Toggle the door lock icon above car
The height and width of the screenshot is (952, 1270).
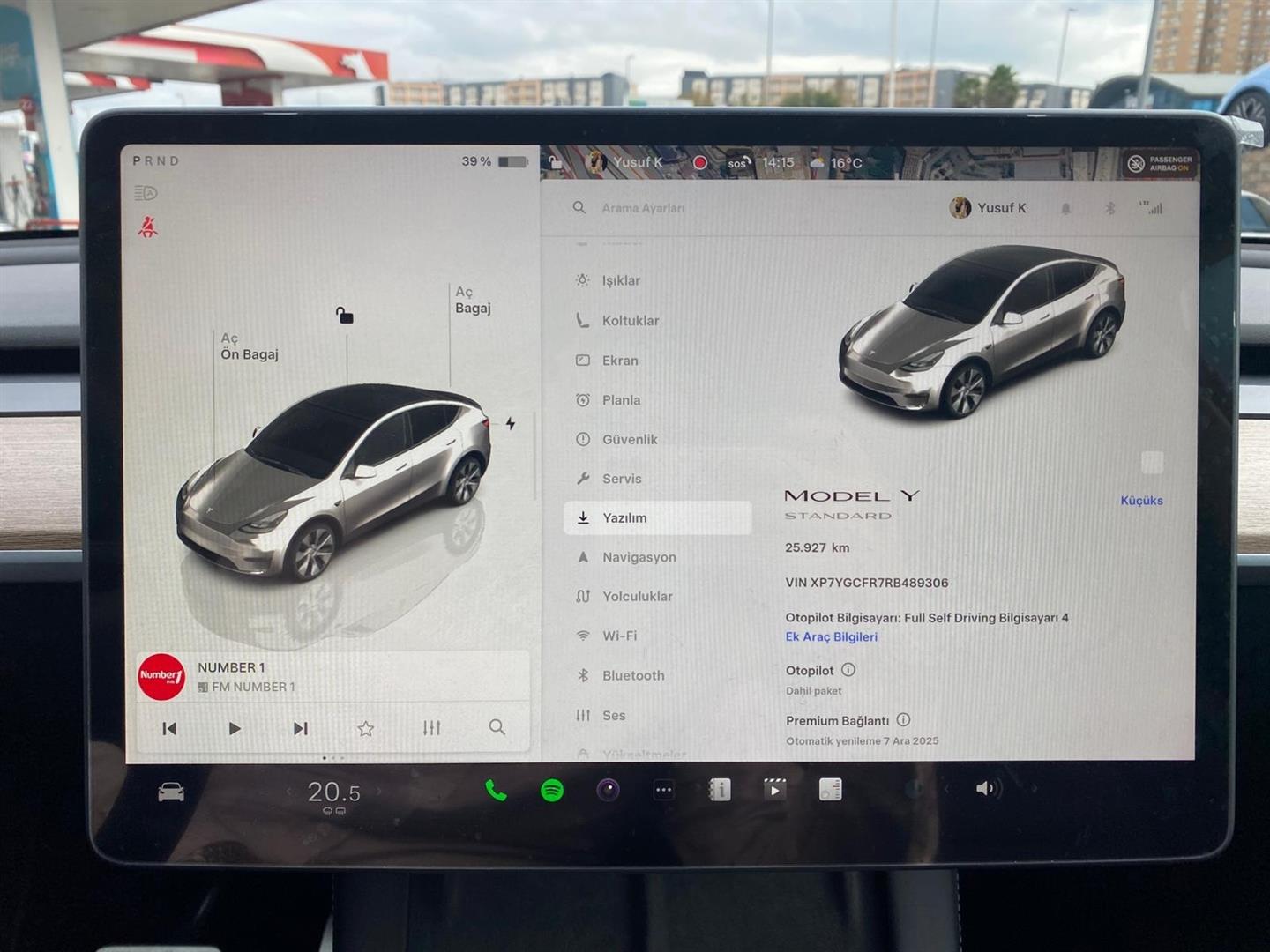345,315
